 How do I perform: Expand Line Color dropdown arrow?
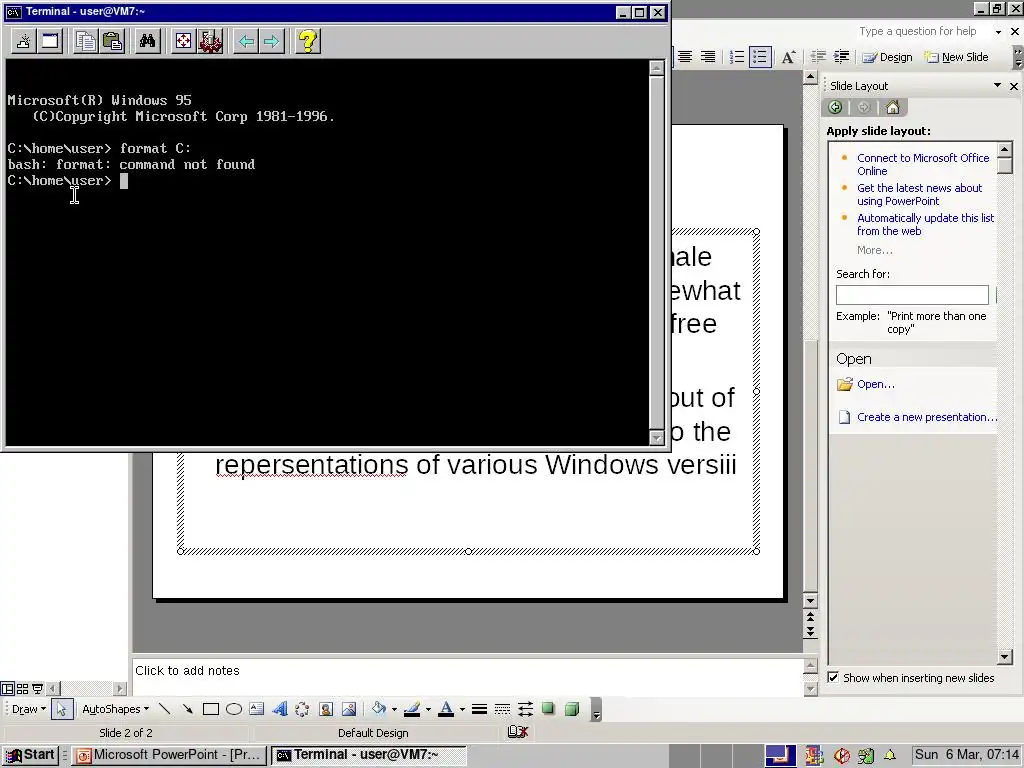pyautogui.click(x=428, y=709)
